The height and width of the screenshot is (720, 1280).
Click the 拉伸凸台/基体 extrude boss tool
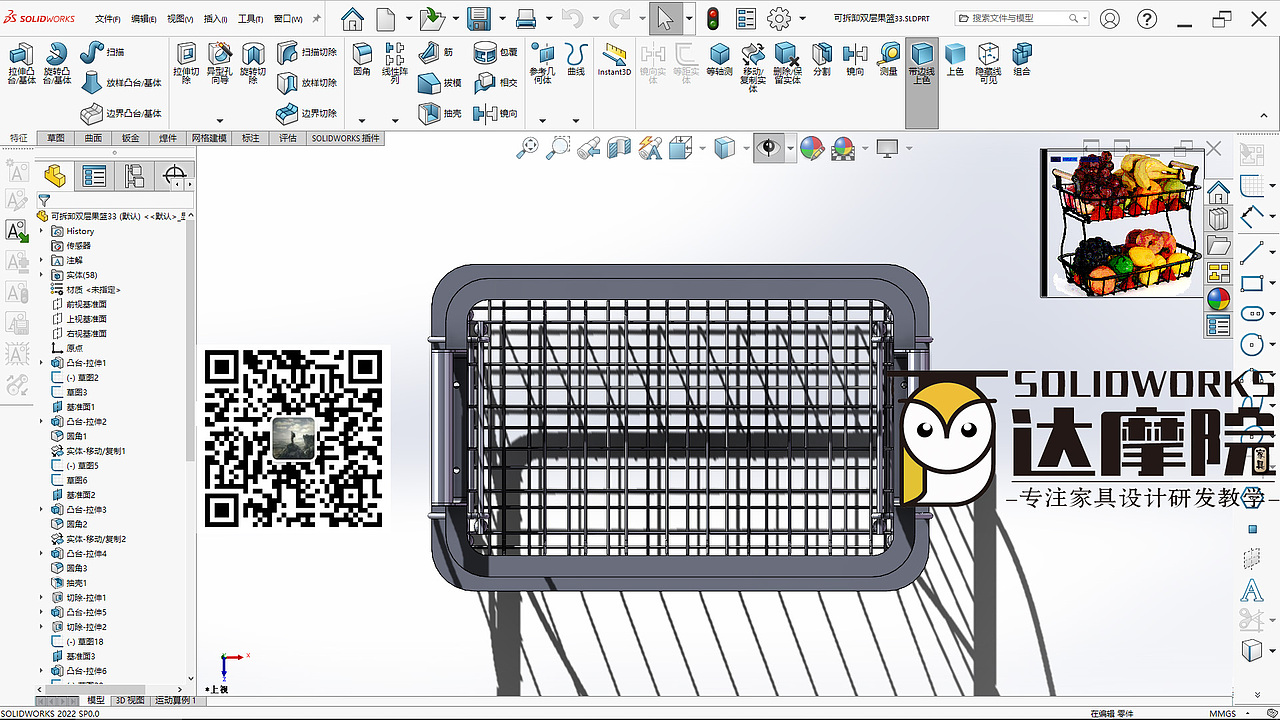[21, 63]
